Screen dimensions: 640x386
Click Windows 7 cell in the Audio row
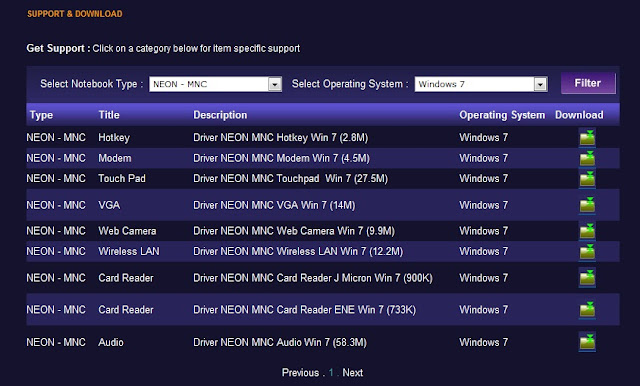click(x=484, y=342)
